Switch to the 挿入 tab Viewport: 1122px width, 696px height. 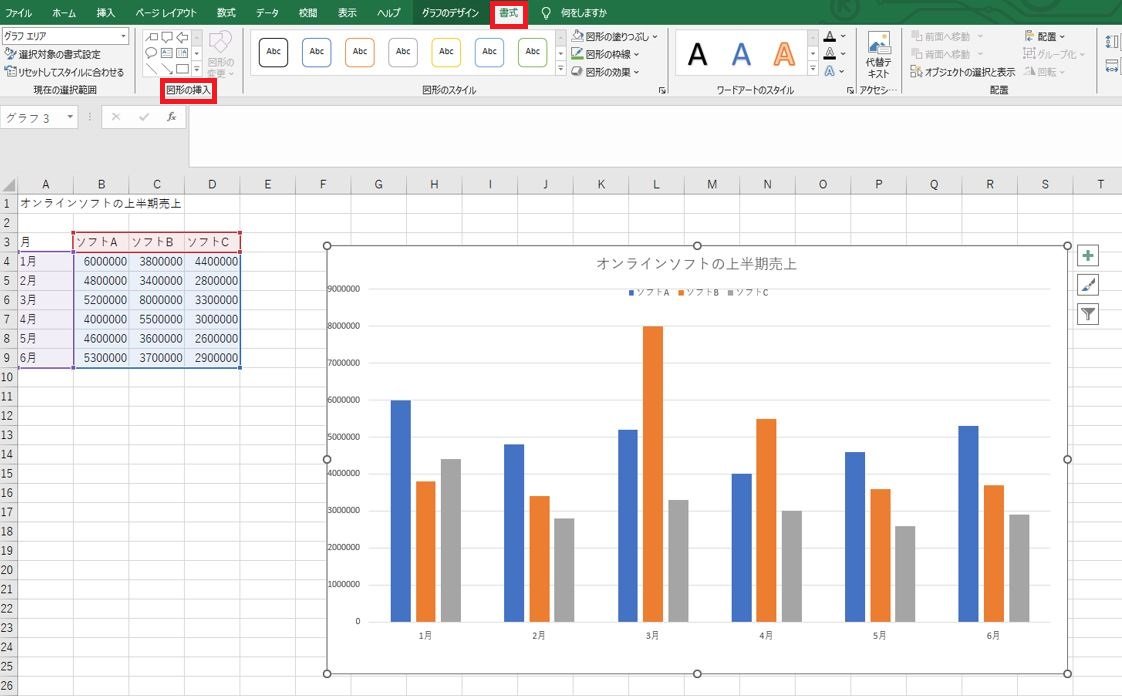click(106, 13)
